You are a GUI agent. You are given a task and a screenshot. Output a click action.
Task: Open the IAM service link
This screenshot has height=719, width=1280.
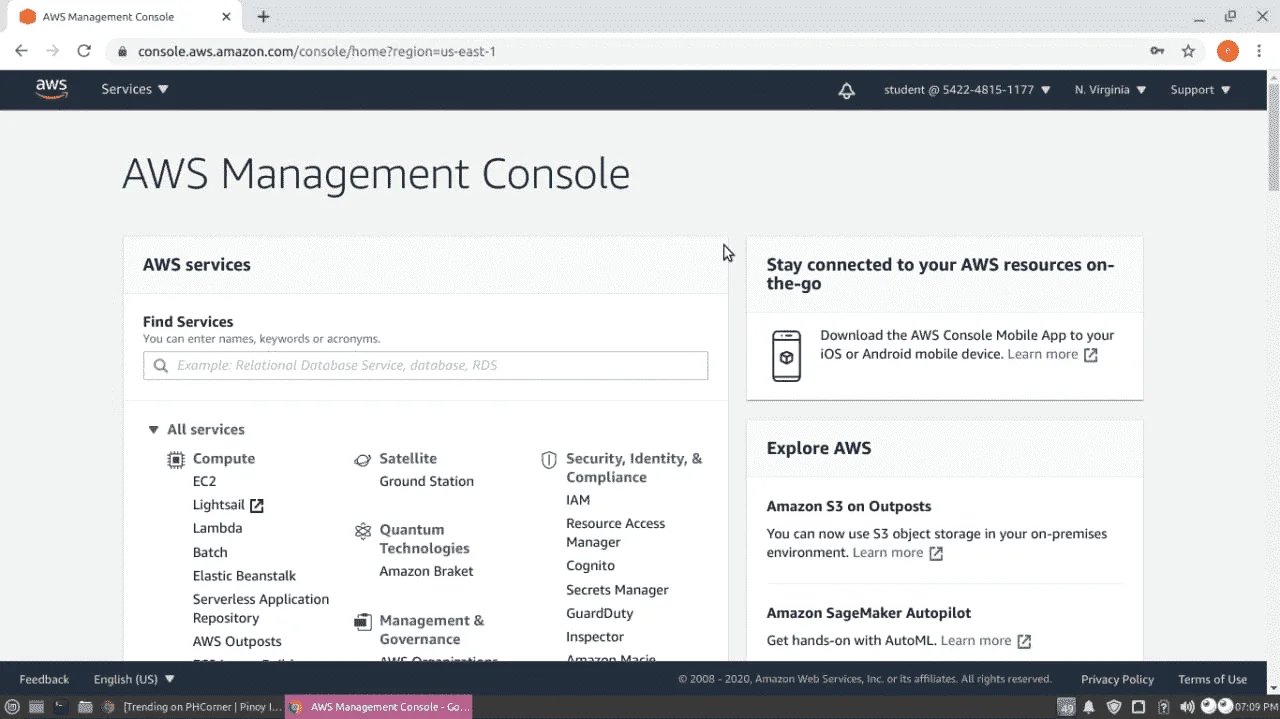pos(578,500)
